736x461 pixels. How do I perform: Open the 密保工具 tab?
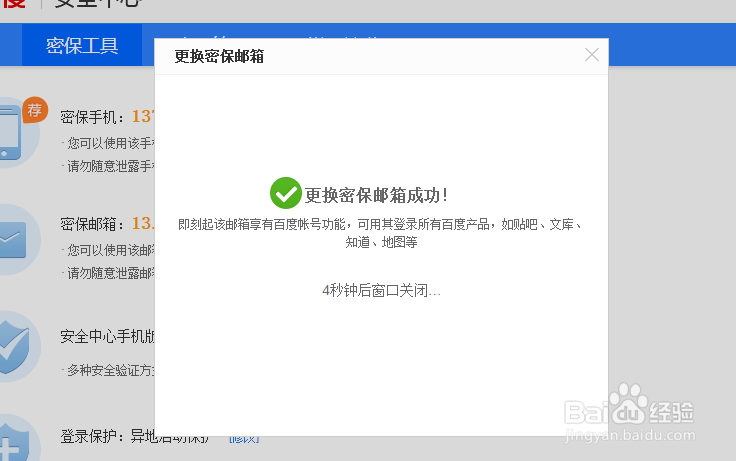click(82, 46)
